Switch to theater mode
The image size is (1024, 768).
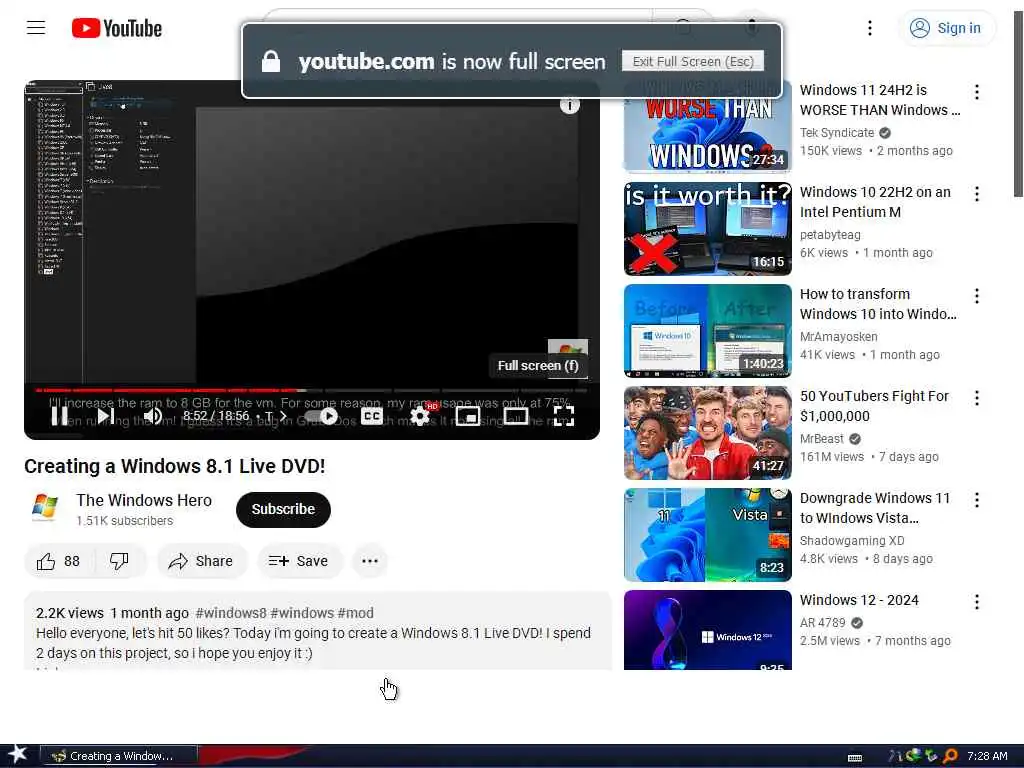(x=516, y=416)
